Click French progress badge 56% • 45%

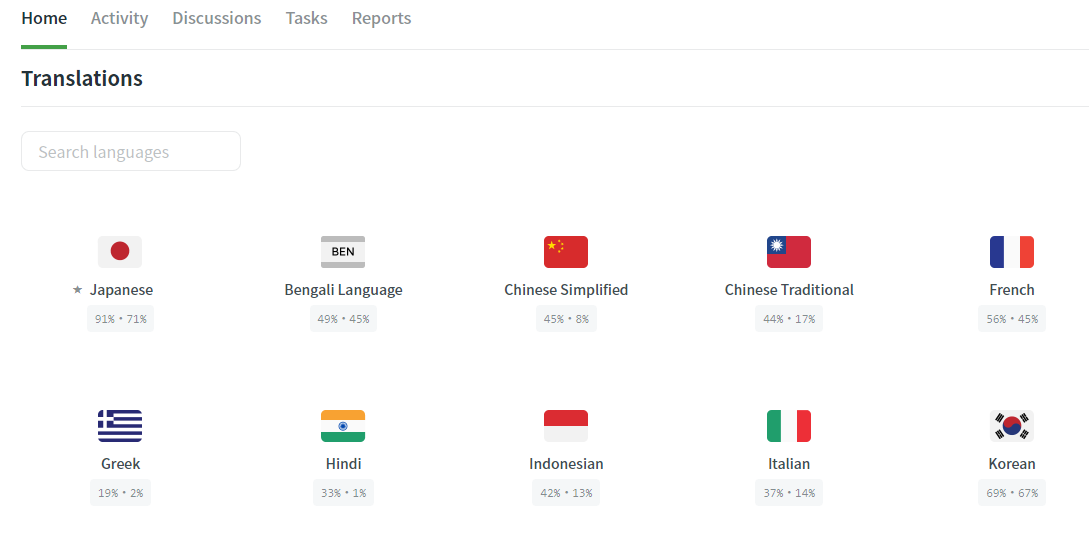click(x=1012, y=319)
